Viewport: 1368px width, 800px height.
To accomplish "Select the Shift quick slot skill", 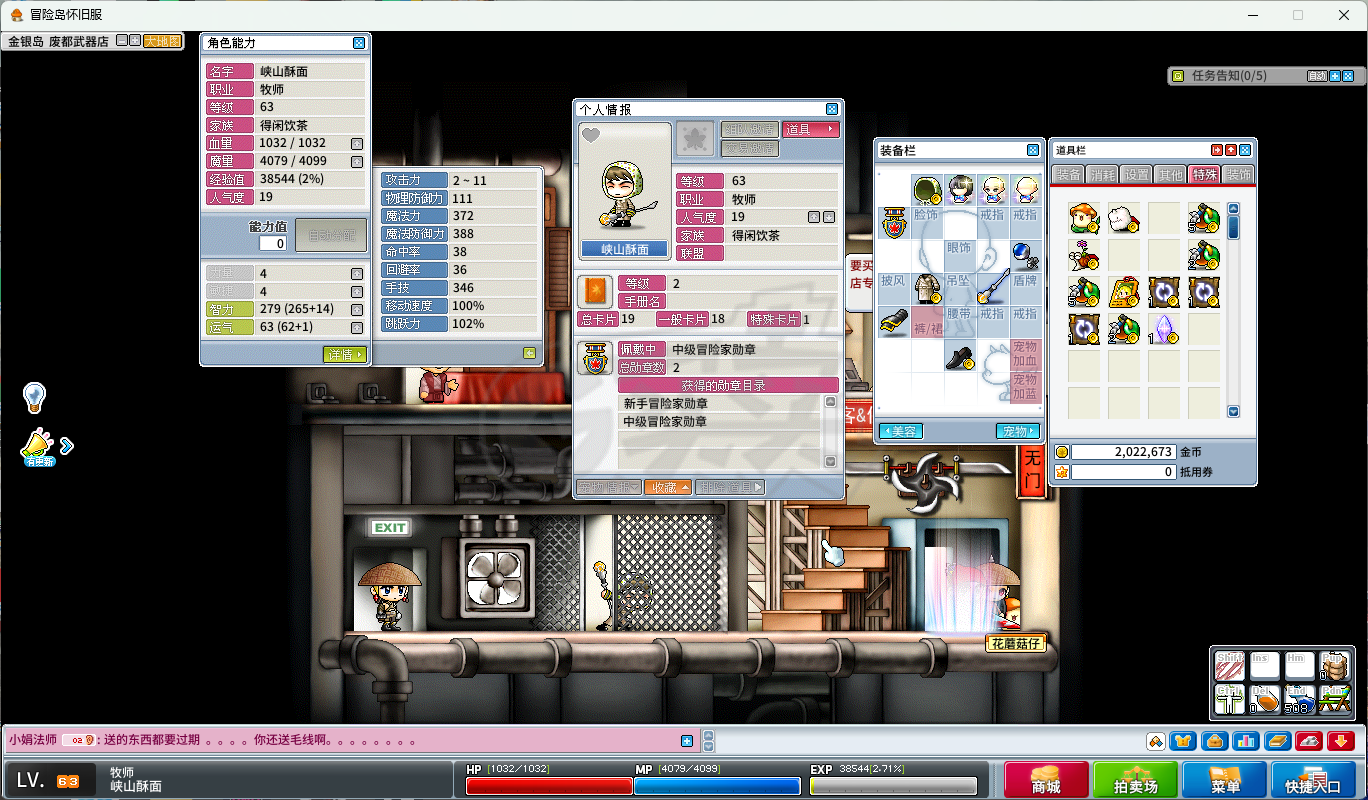I will click(x=1229, y=665).
